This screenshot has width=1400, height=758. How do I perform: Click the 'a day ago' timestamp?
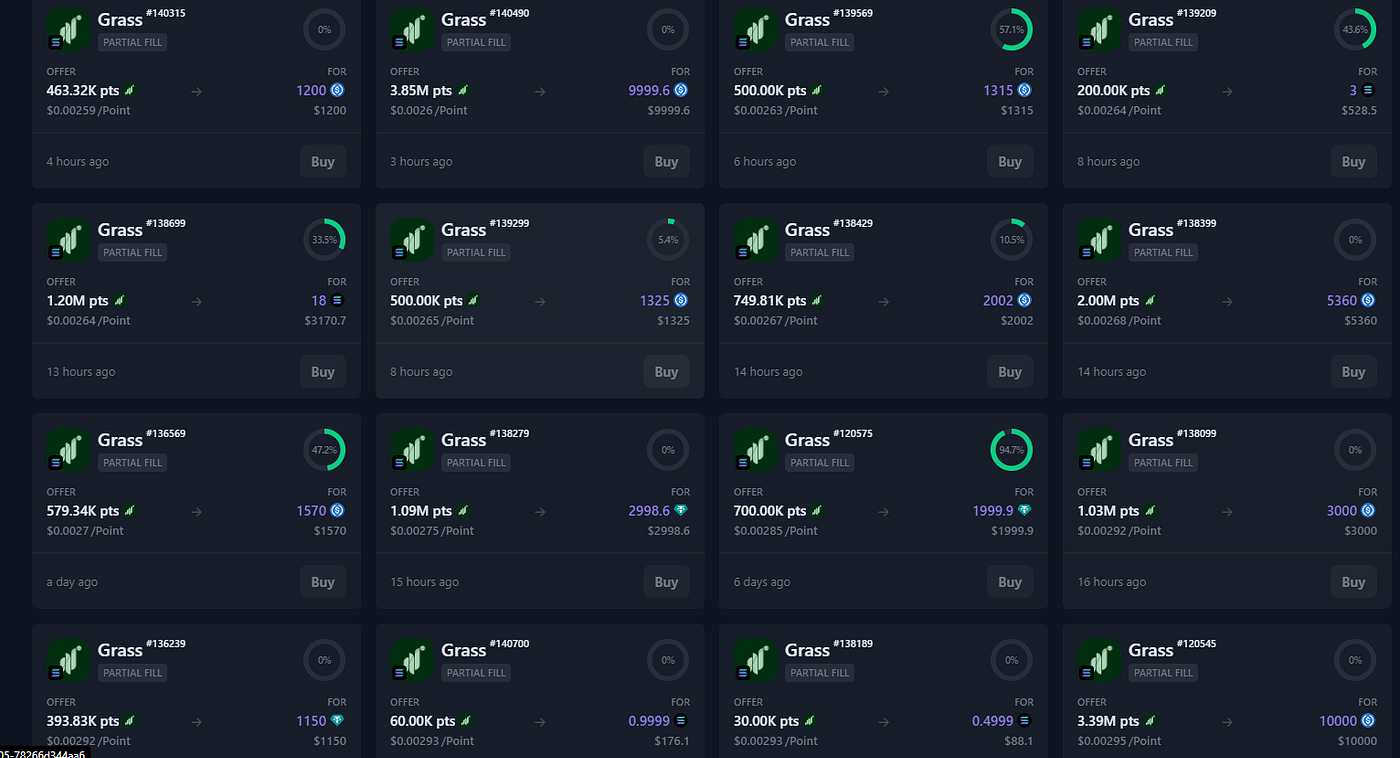[72, 582]
